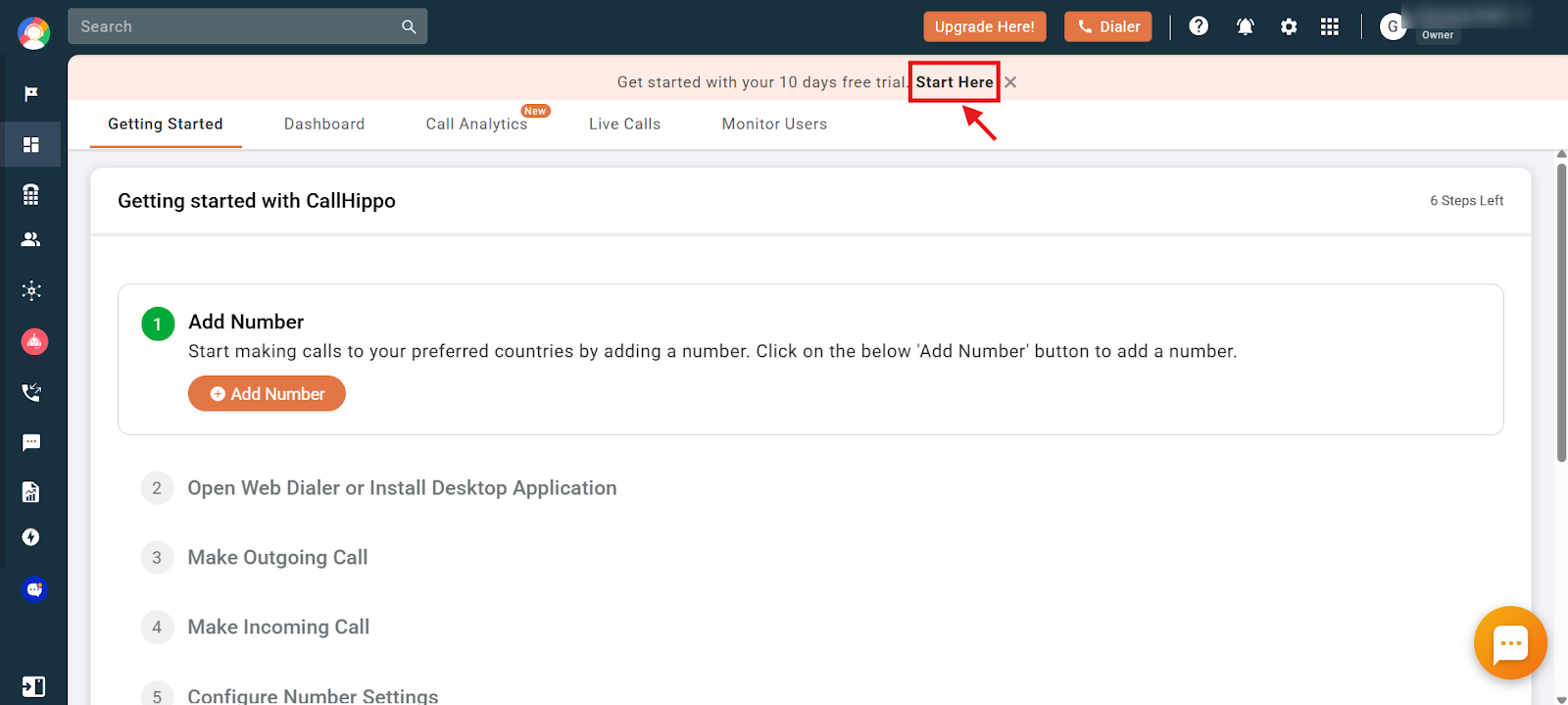Click into the Search field

pyautogui.click(x=247, y=26)
